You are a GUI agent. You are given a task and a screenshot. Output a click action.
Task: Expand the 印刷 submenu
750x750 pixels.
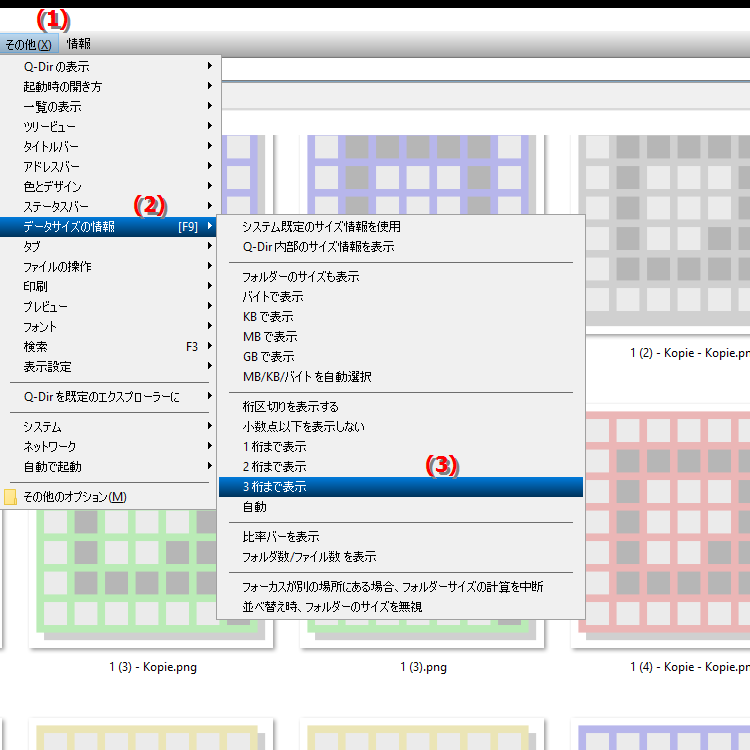[110, 287]
